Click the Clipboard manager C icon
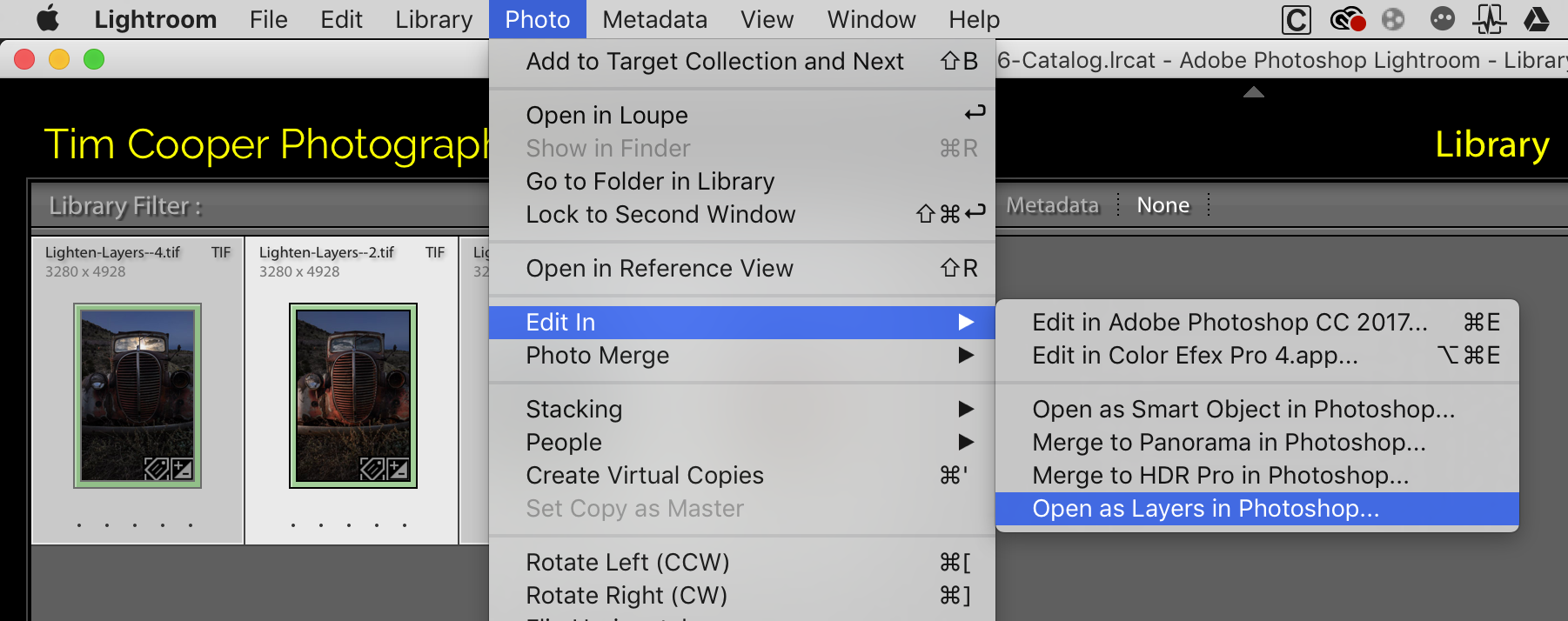This screenshot has height=621, width=1568. [x=1297, y=19]
